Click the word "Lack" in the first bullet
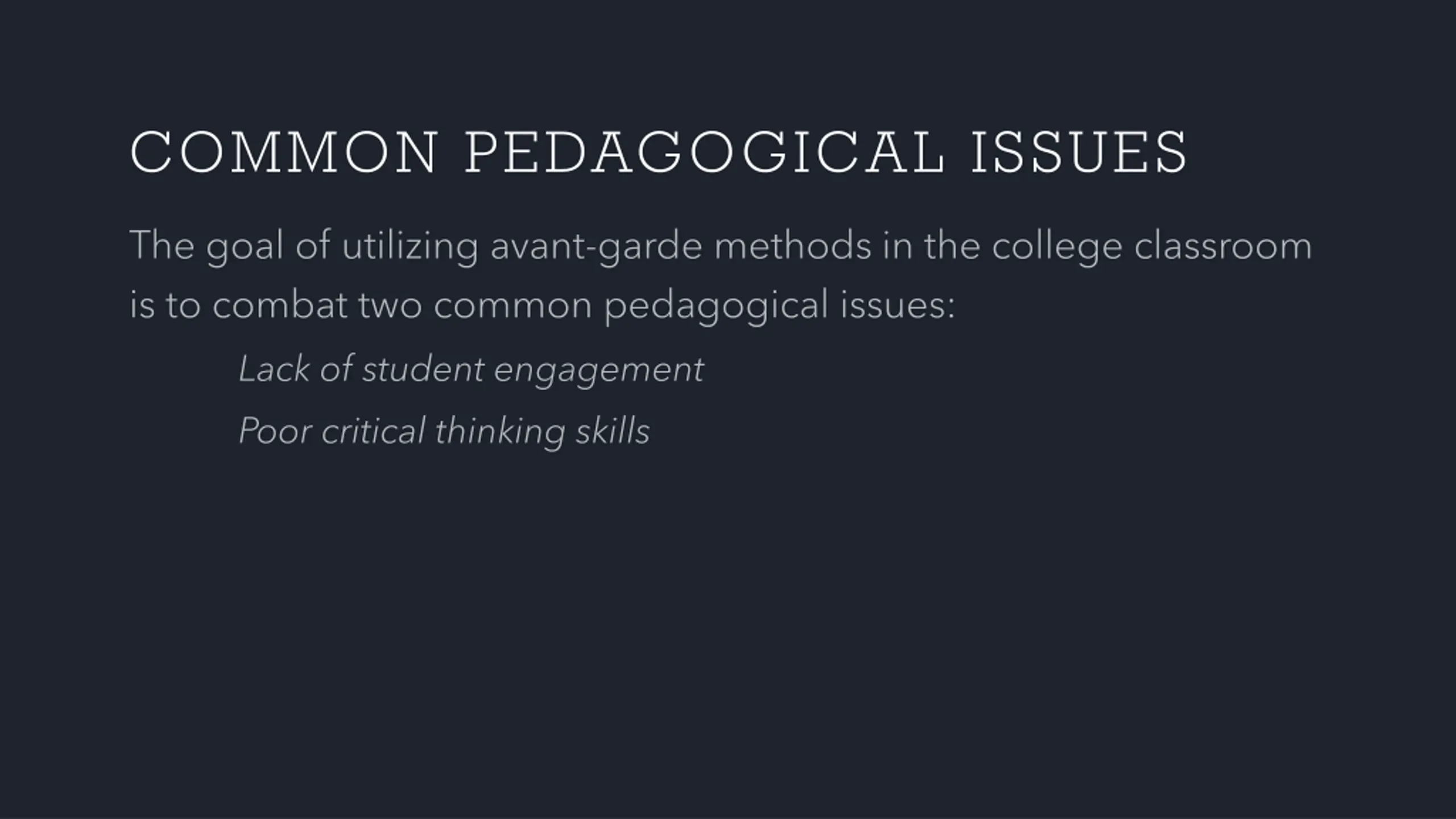 [x=274, y=369]
